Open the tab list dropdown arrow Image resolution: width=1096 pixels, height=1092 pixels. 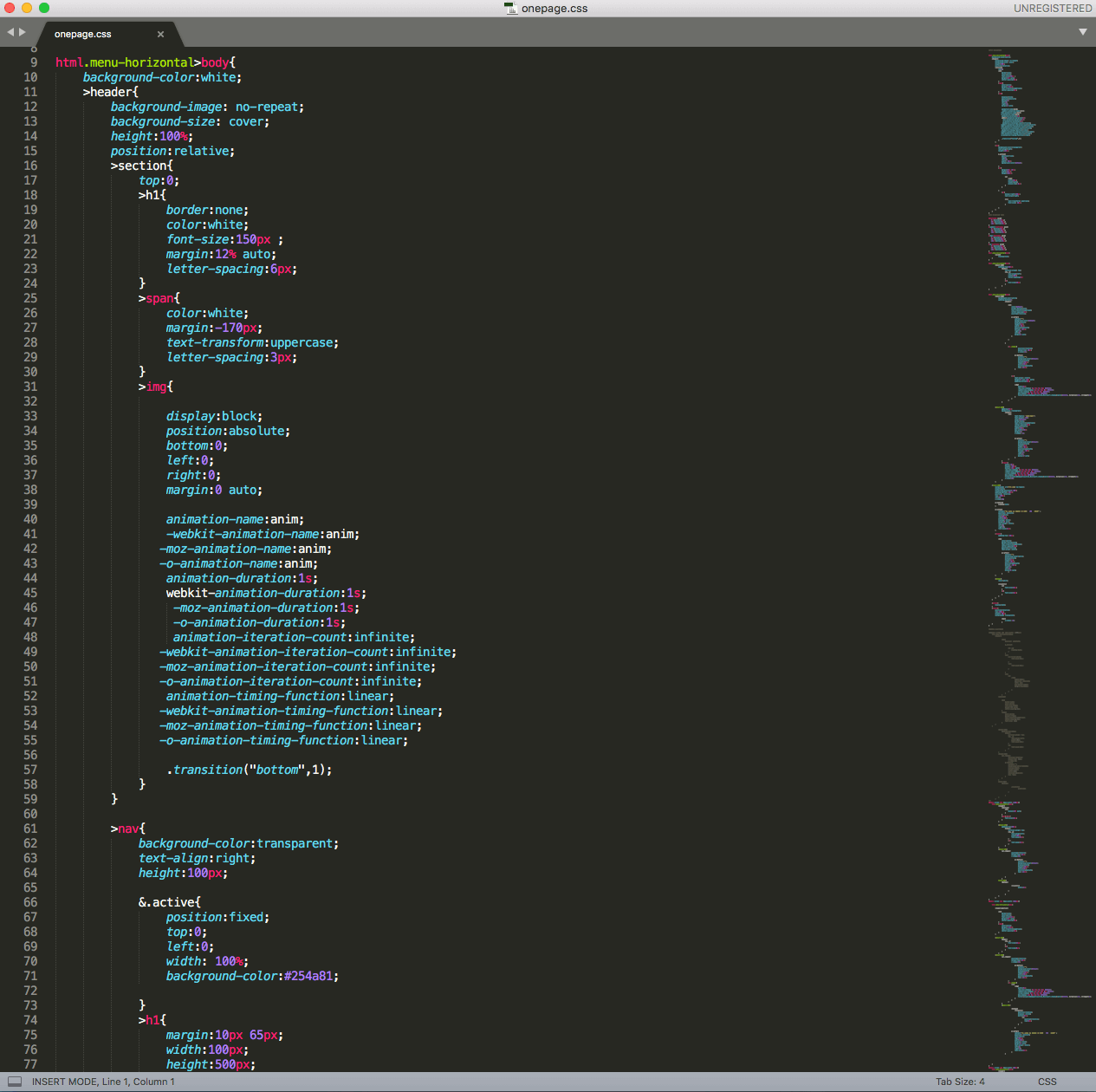[1082, 32]
